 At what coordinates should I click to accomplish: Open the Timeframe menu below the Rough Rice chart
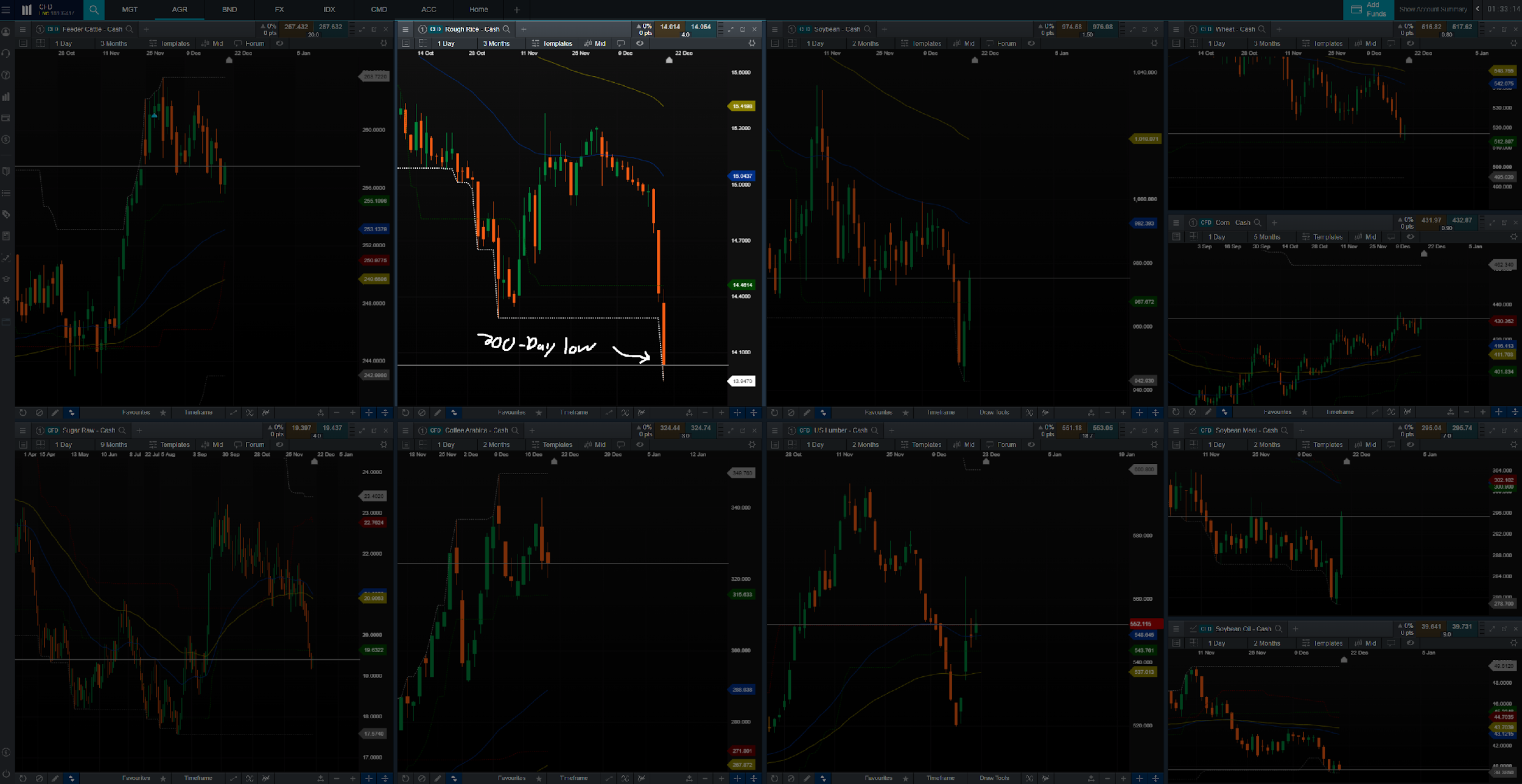click(574, 413)
